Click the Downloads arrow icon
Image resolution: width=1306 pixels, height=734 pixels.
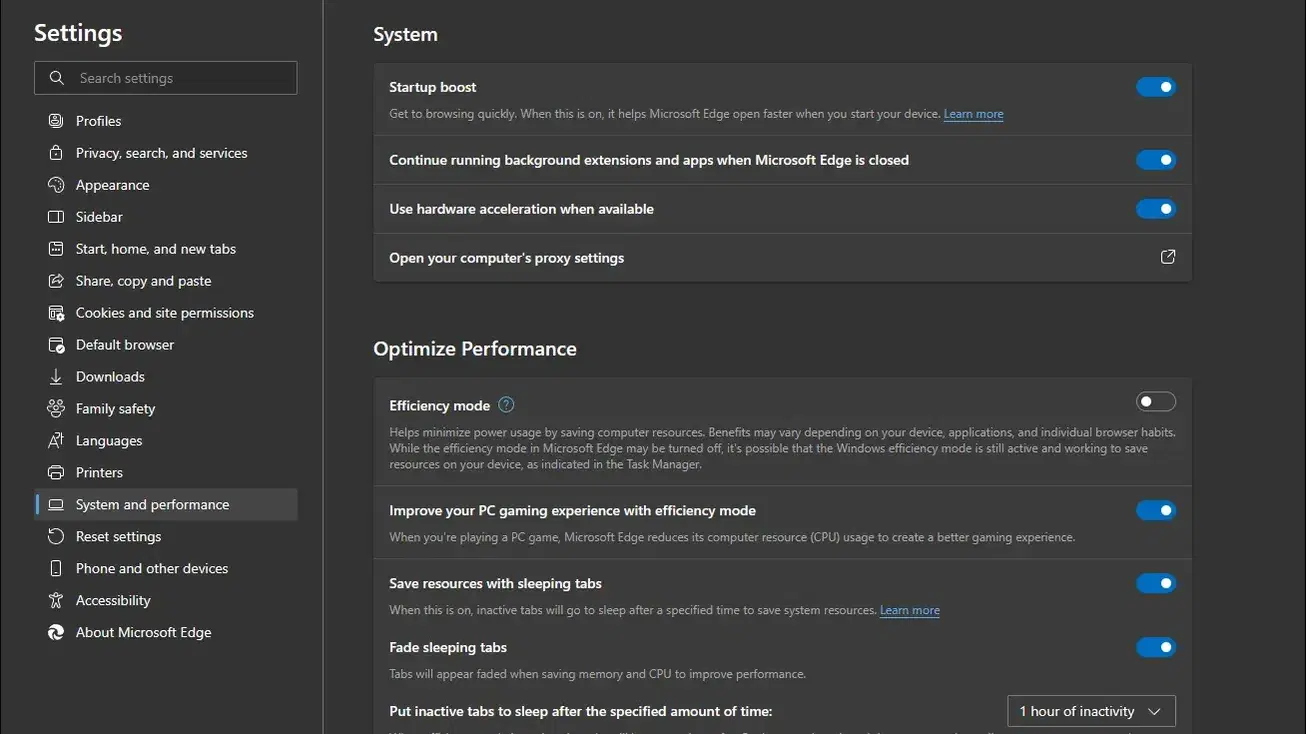(x=56, y=377)
